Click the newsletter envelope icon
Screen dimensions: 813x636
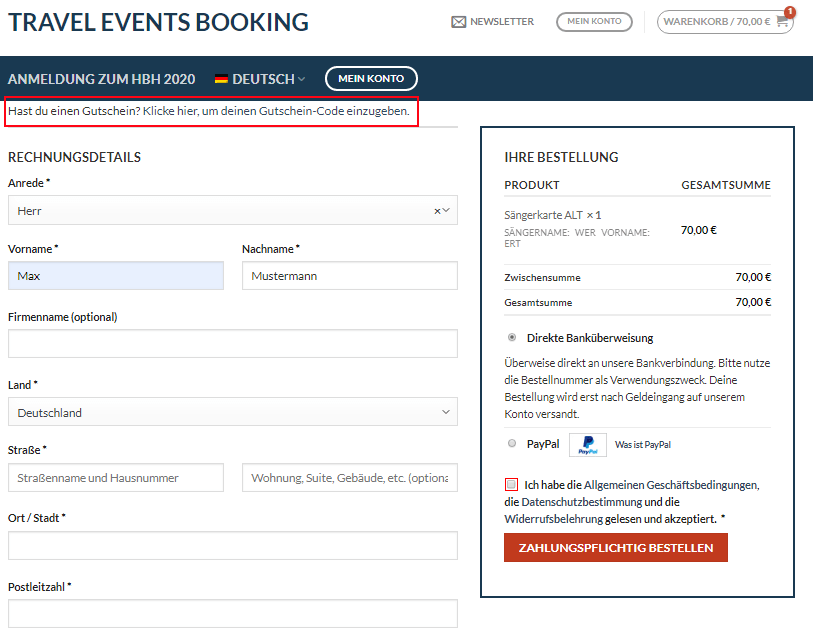click(458, 22)
